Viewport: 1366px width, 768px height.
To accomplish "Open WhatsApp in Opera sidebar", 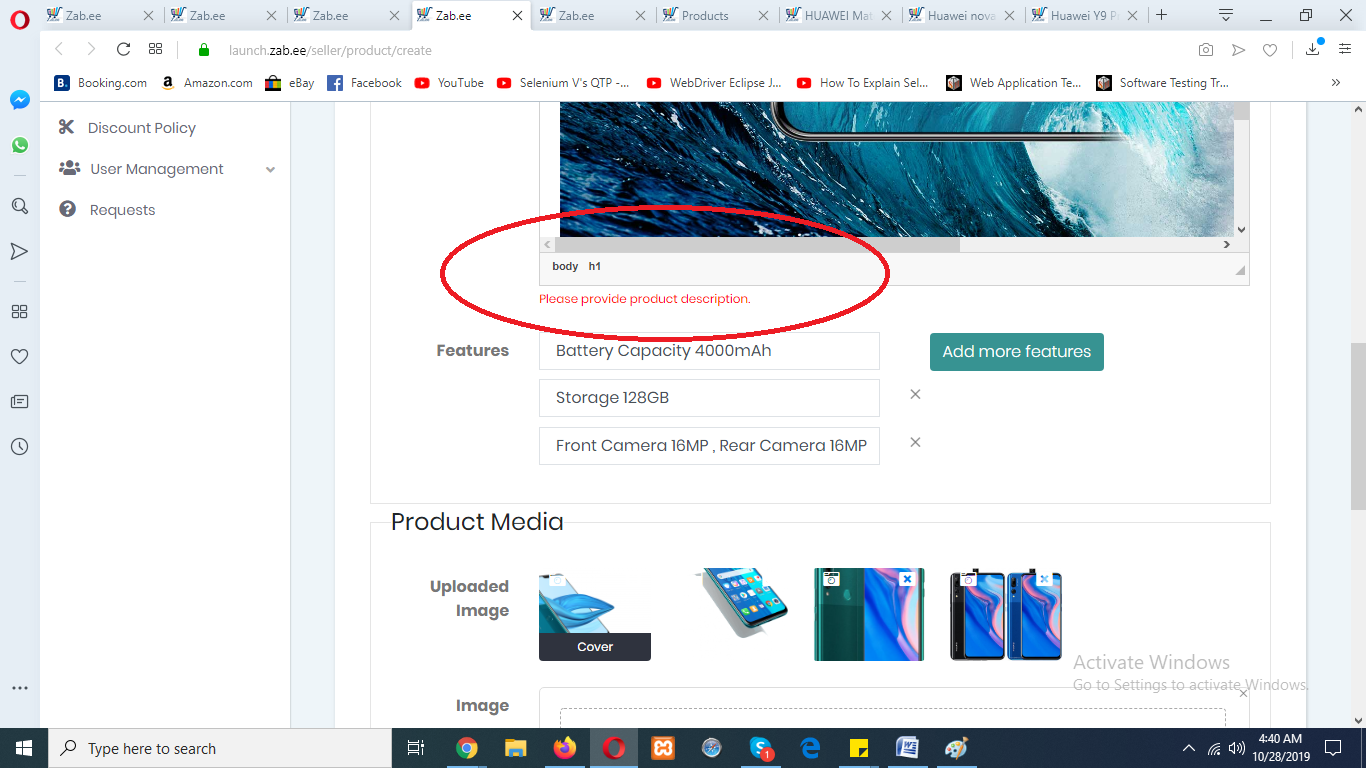I will pyautogui.click(x=20, y=145).
